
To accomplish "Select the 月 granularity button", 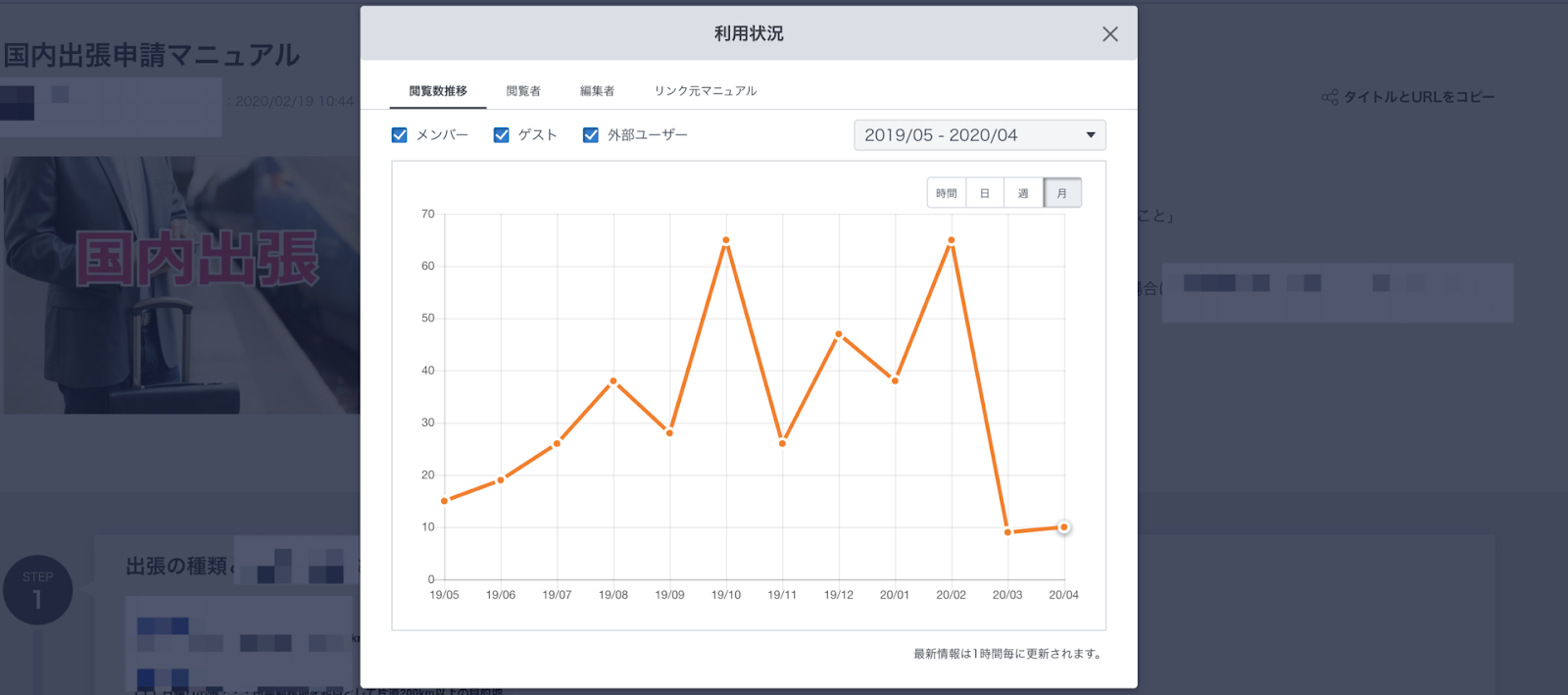I will click(x=1062, y=193).
